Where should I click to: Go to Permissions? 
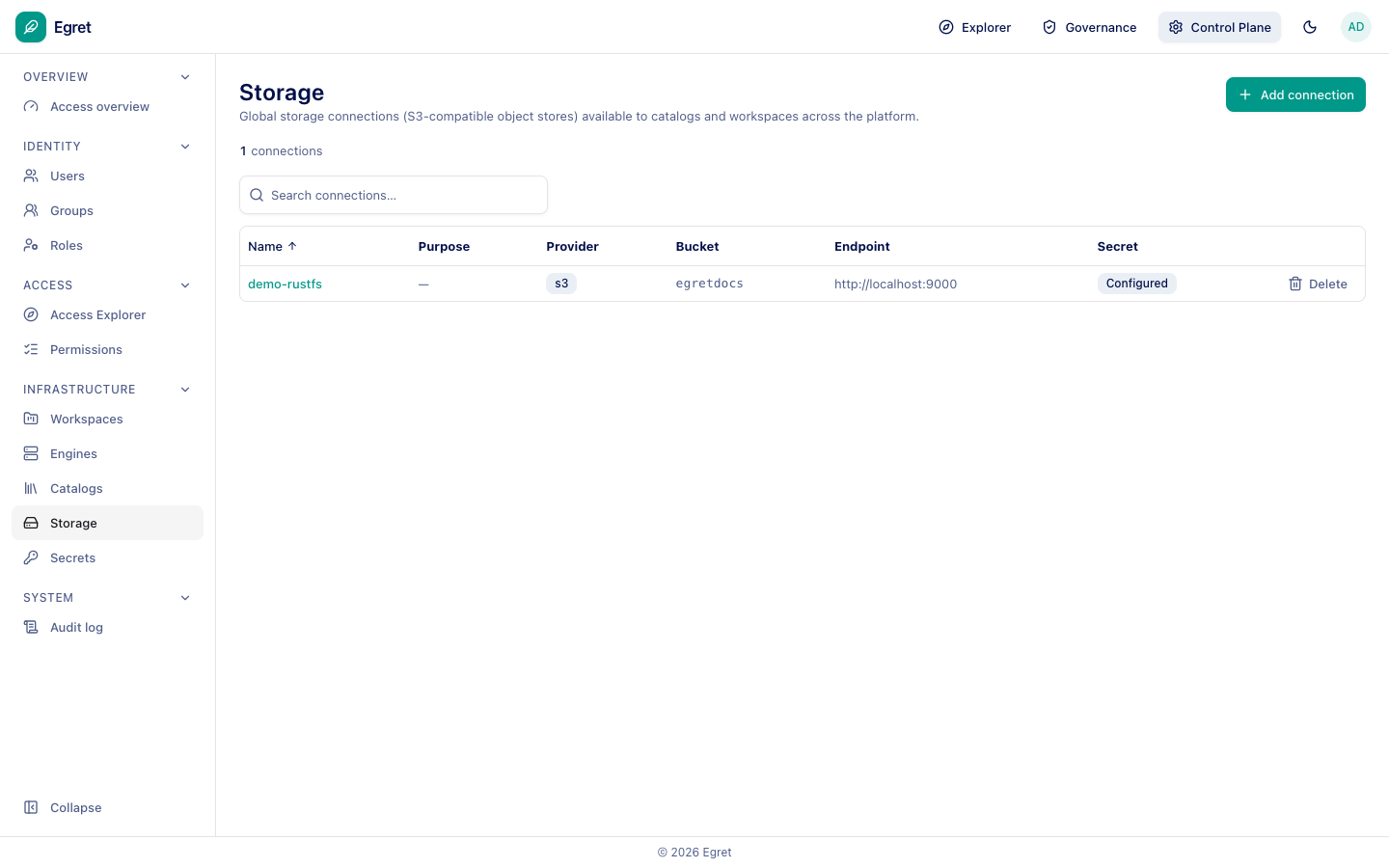(107, 350)
